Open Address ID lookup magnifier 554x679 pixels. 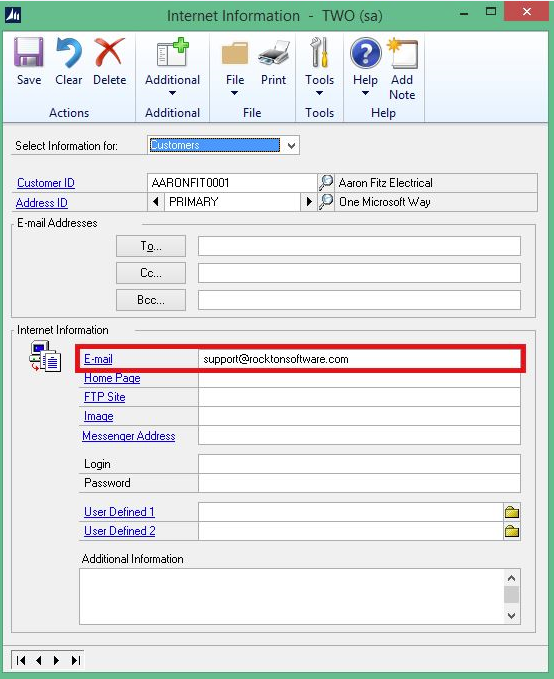[x=326, y=202]
